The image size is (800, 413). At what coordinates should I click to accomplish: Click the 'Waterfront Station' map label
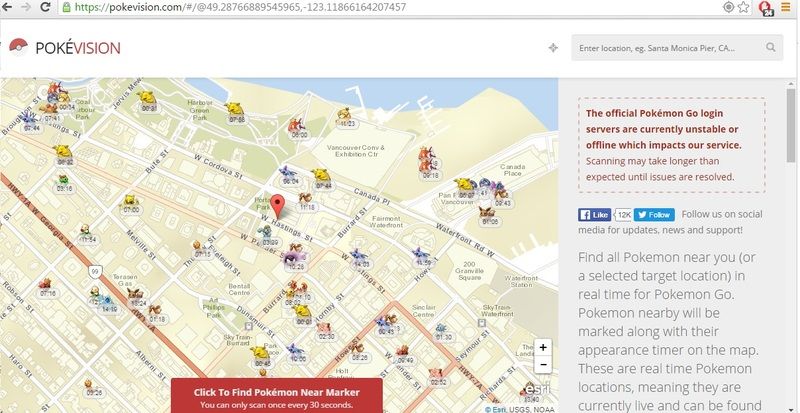point(521,281)
